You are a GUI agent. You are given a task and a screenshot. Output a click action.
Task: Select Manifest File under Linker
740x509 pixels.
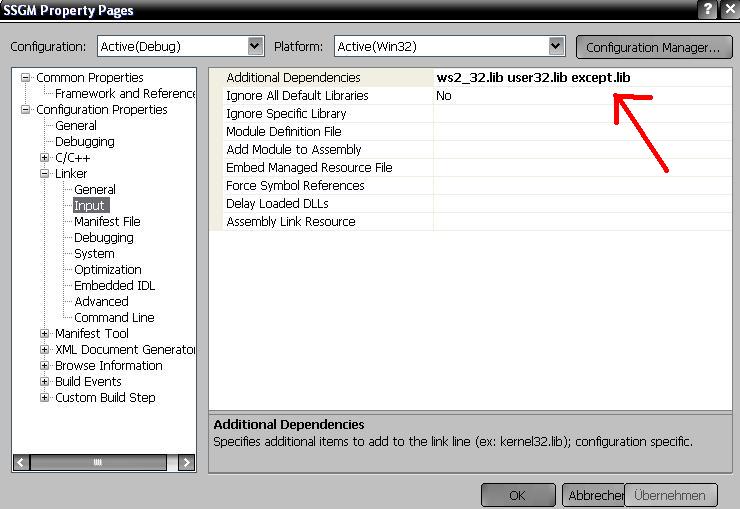107,222
